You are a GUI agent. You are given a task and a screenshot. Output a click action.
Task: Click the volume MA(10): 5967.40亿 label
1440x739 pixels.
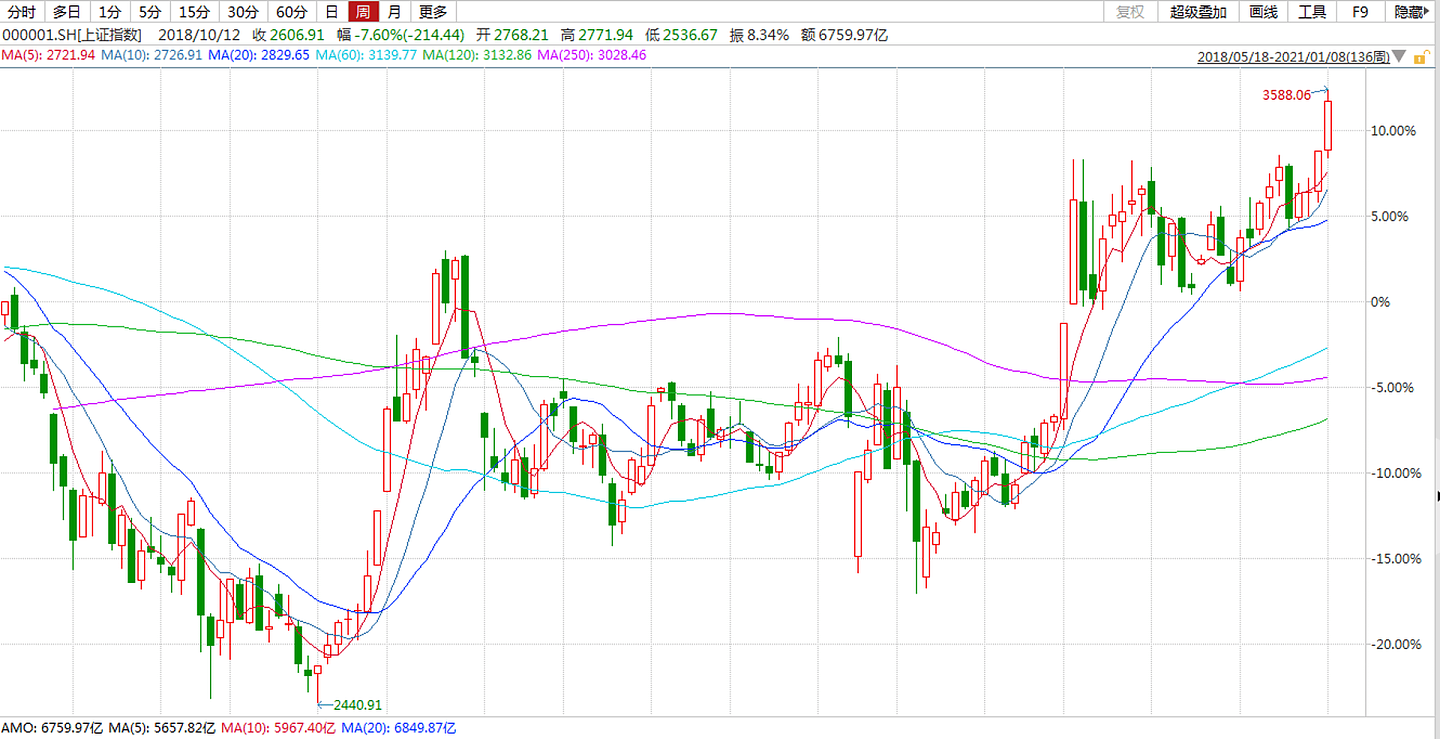click(x=277, y=728)
